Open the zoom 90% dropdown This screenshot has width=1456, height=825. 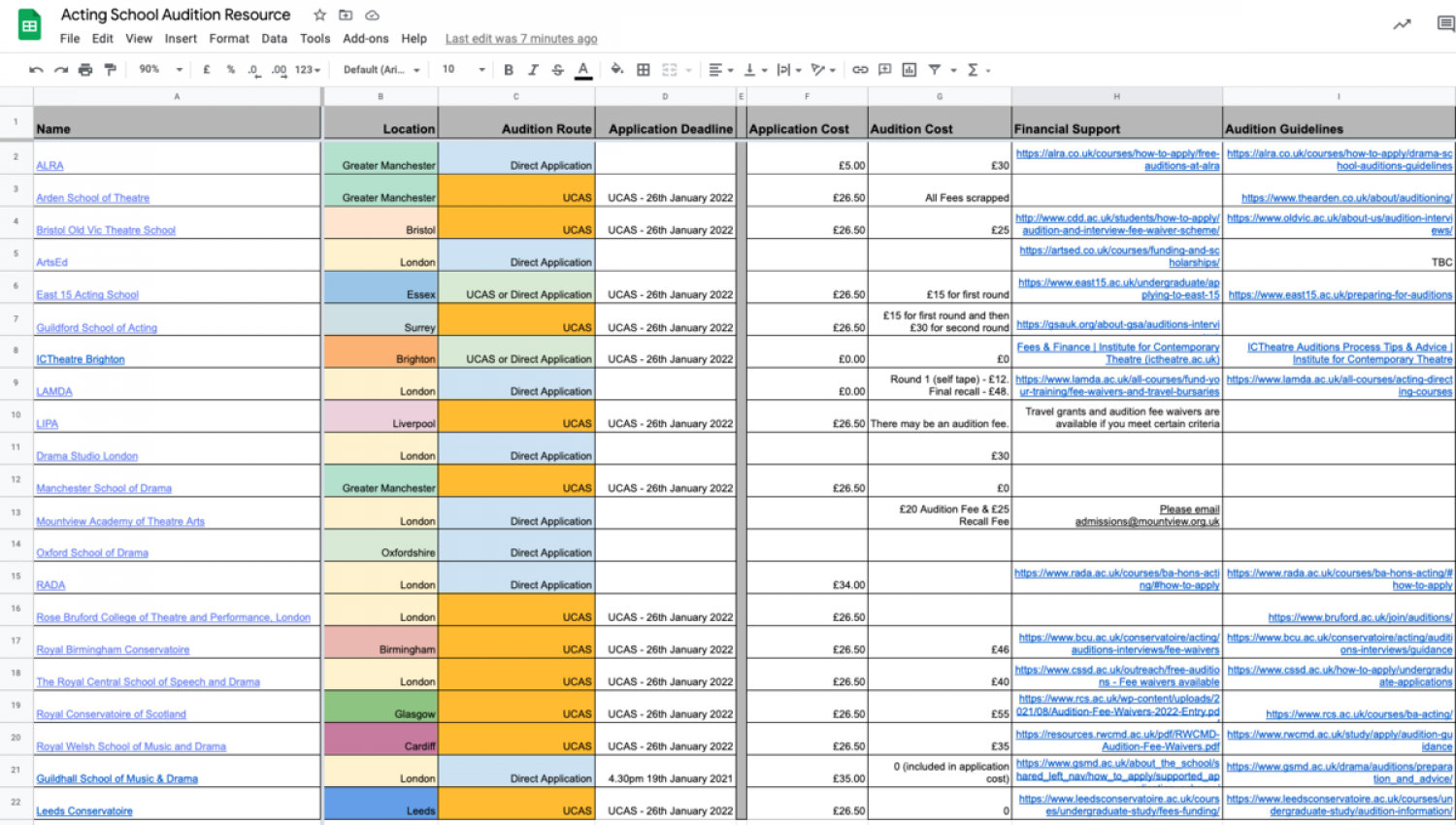(x=160, y=70)
